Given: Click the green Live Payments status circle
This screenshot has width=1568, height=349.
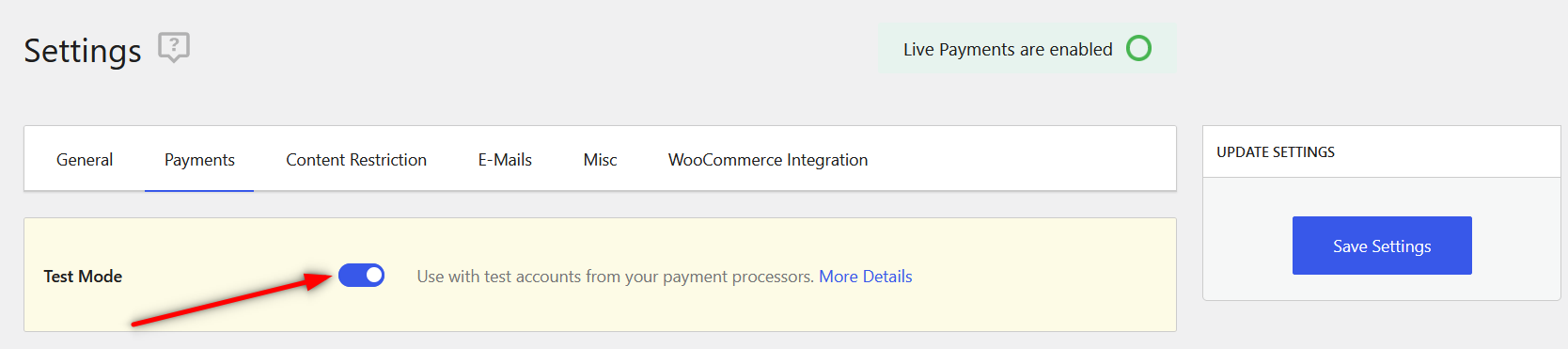Looking at the screenshot, I should pyautogui.click(x=1138, y=48).
